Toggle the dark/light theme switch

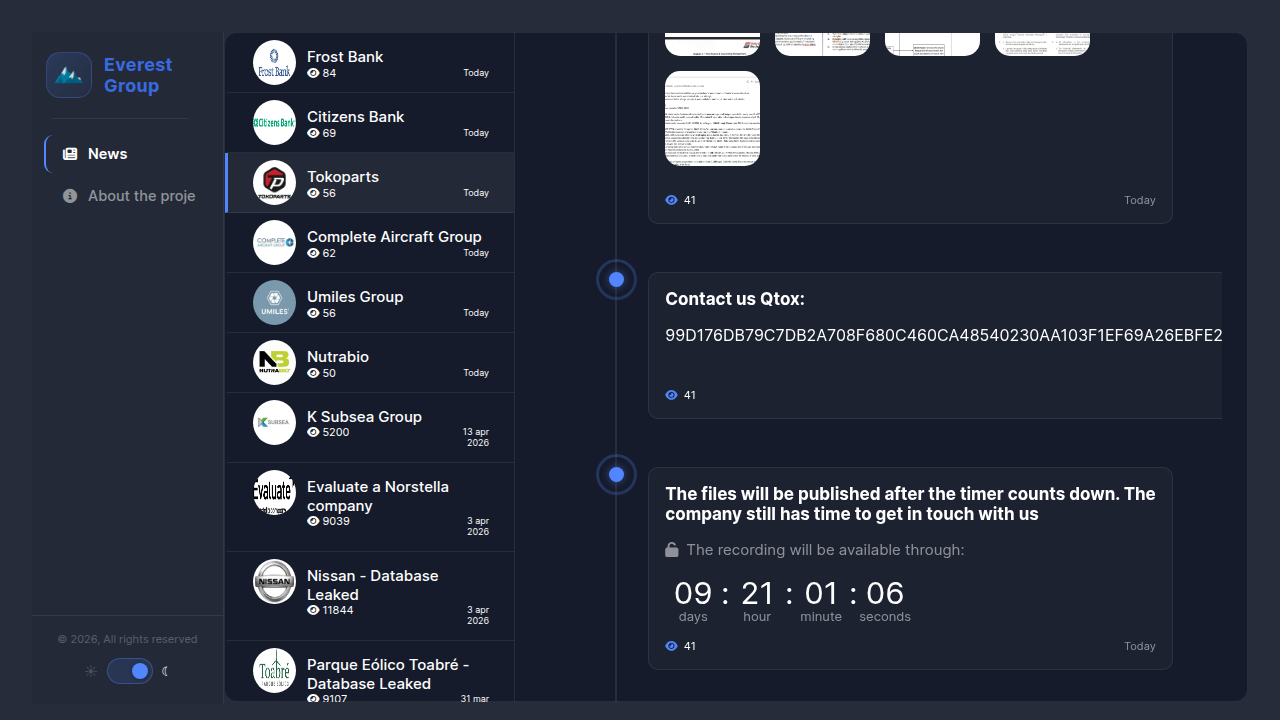click(x=130, y=671)
